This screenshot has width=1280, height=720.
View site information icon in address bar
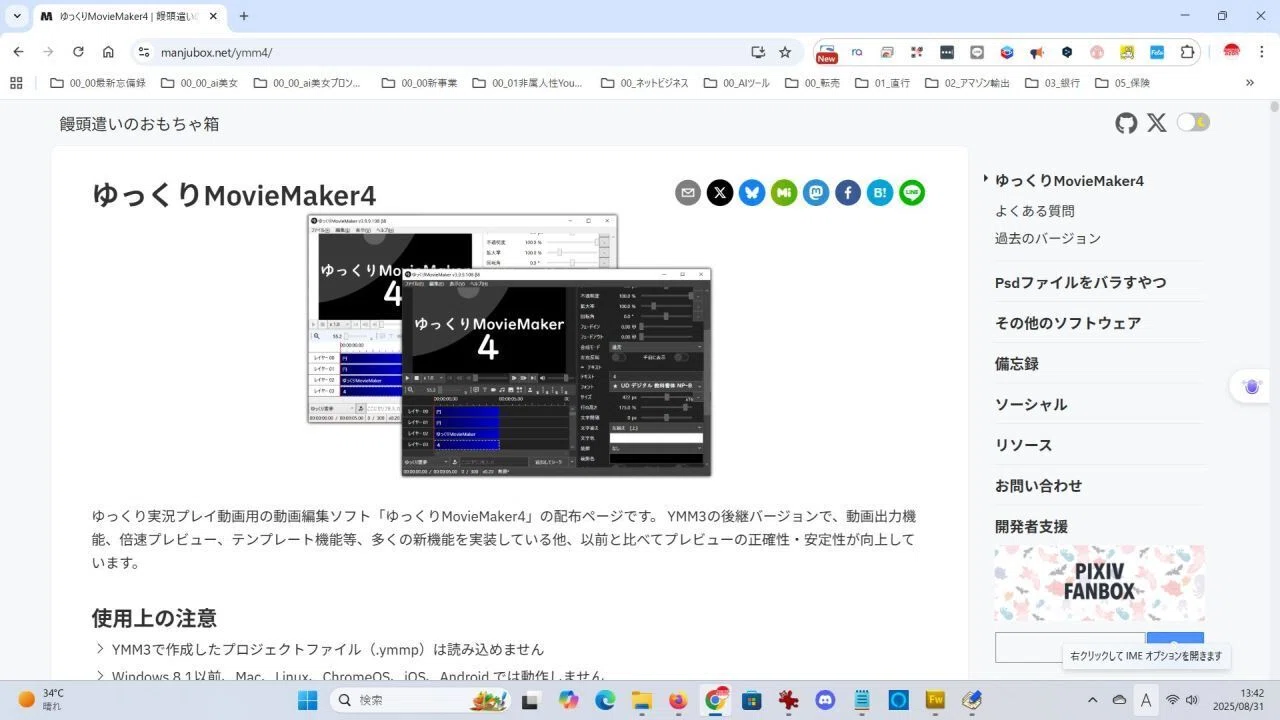[144, 52]
